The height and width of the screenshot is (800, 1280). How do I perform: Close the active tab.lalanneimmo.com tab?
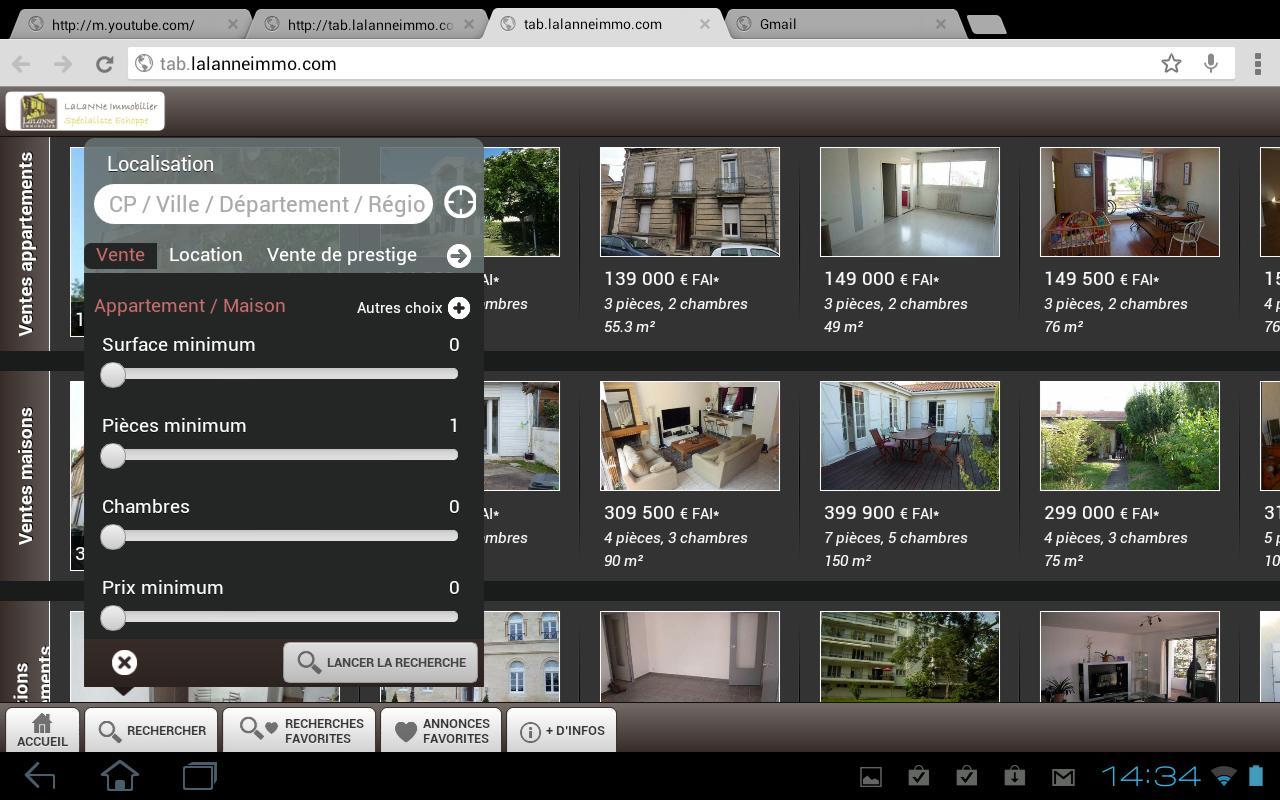click(705, 24)
